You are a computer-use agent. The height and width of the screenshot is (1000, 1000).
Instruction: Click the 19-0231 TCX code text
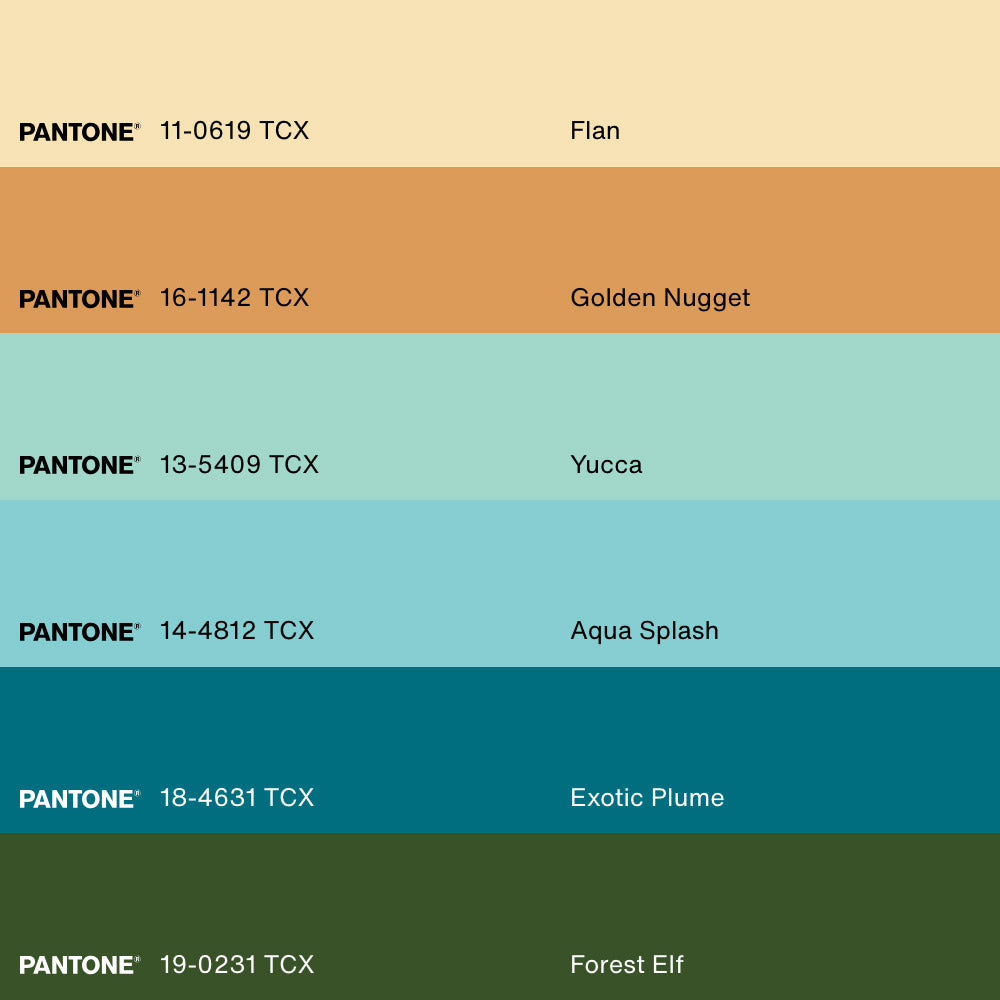(237, 965)
